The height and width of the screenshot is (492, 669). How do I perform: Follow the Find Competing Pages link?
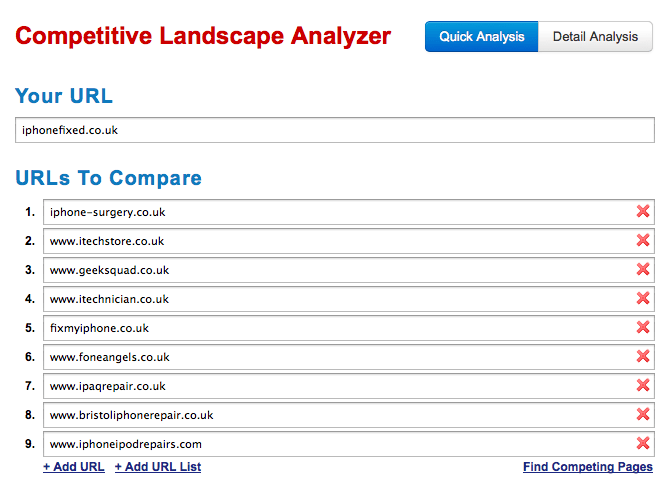click(x=588, y=467)
